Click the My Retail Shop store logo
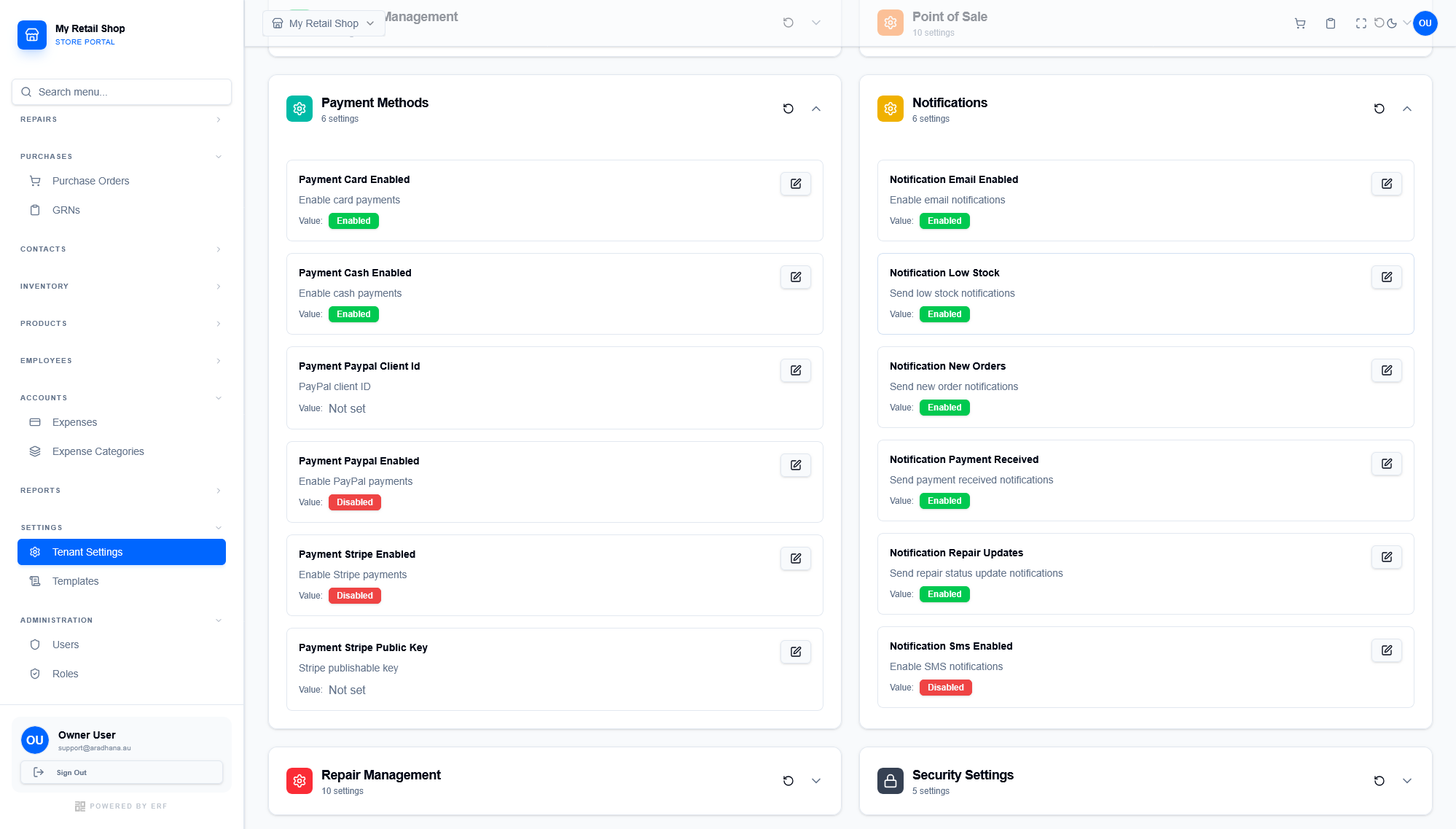The image size is (1456, 829). (x=32, y=34)
